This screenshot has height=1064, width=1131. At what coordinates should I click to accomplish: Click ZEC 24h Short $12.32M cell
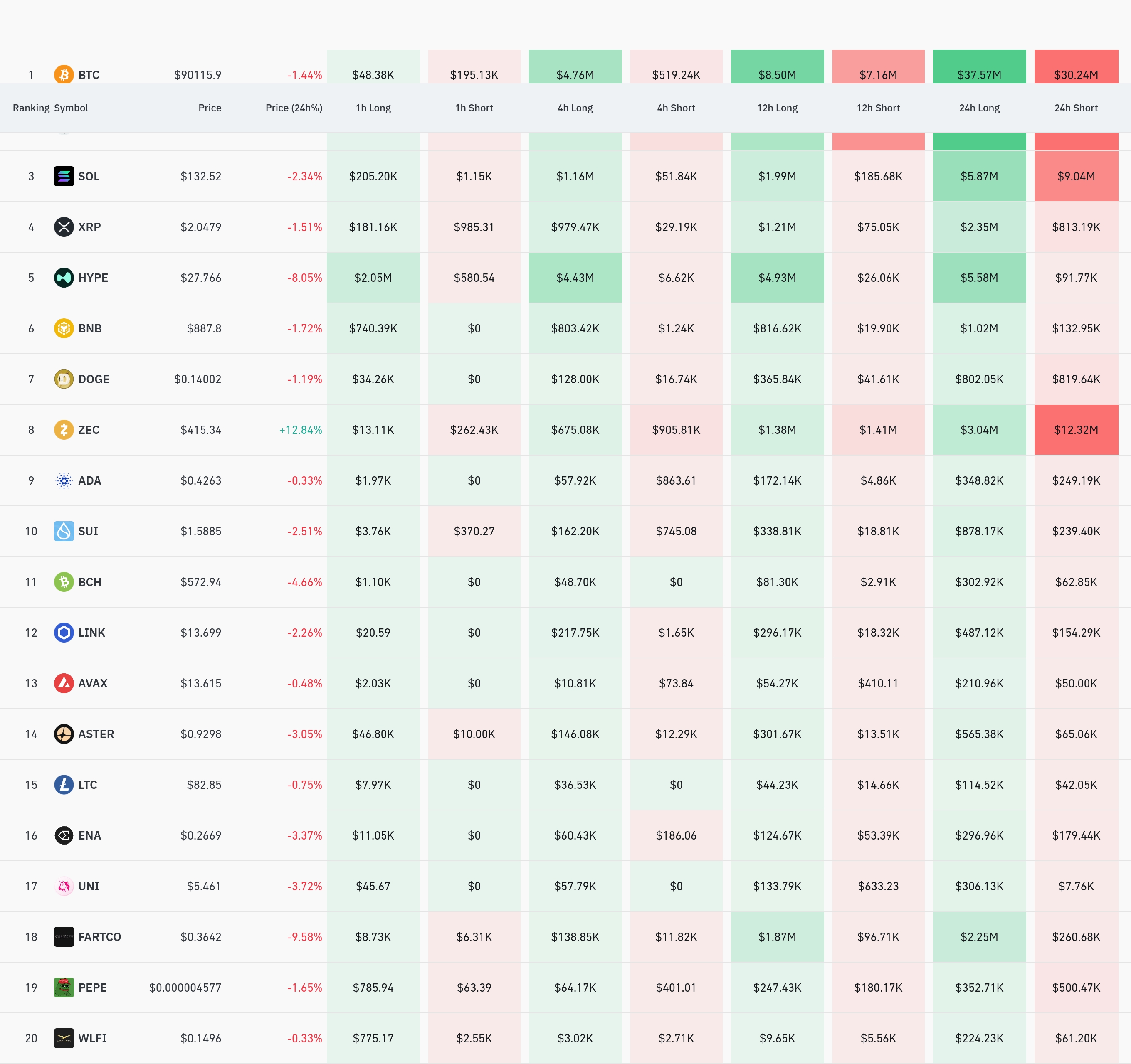coord(1075,430)
